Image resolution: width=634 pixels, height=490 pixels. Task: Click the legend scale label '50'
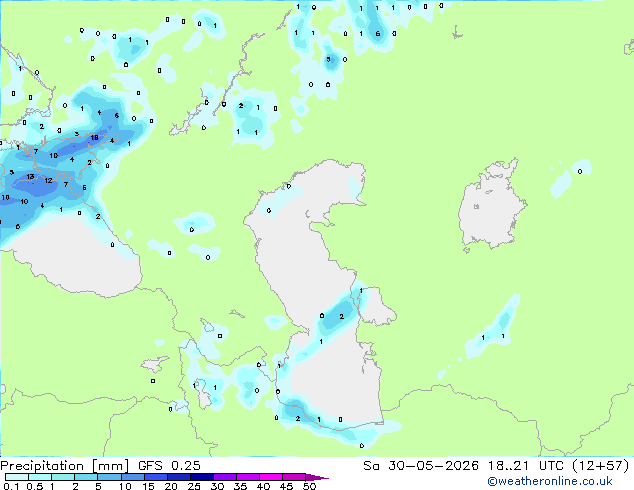coord(309,486)
